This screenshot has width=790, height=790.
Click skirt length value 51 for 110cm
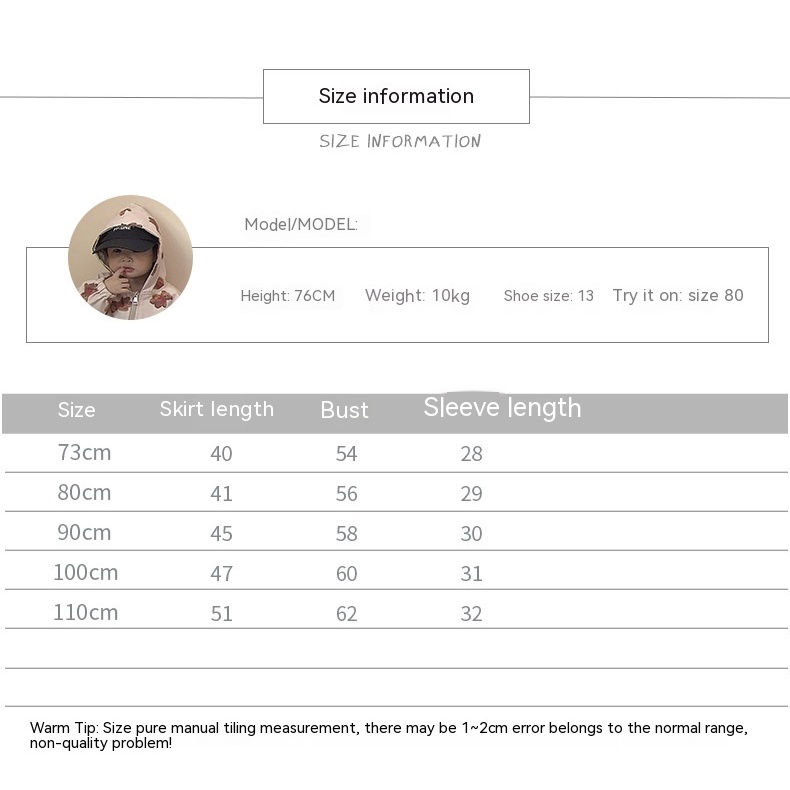[x=221, y=614]
